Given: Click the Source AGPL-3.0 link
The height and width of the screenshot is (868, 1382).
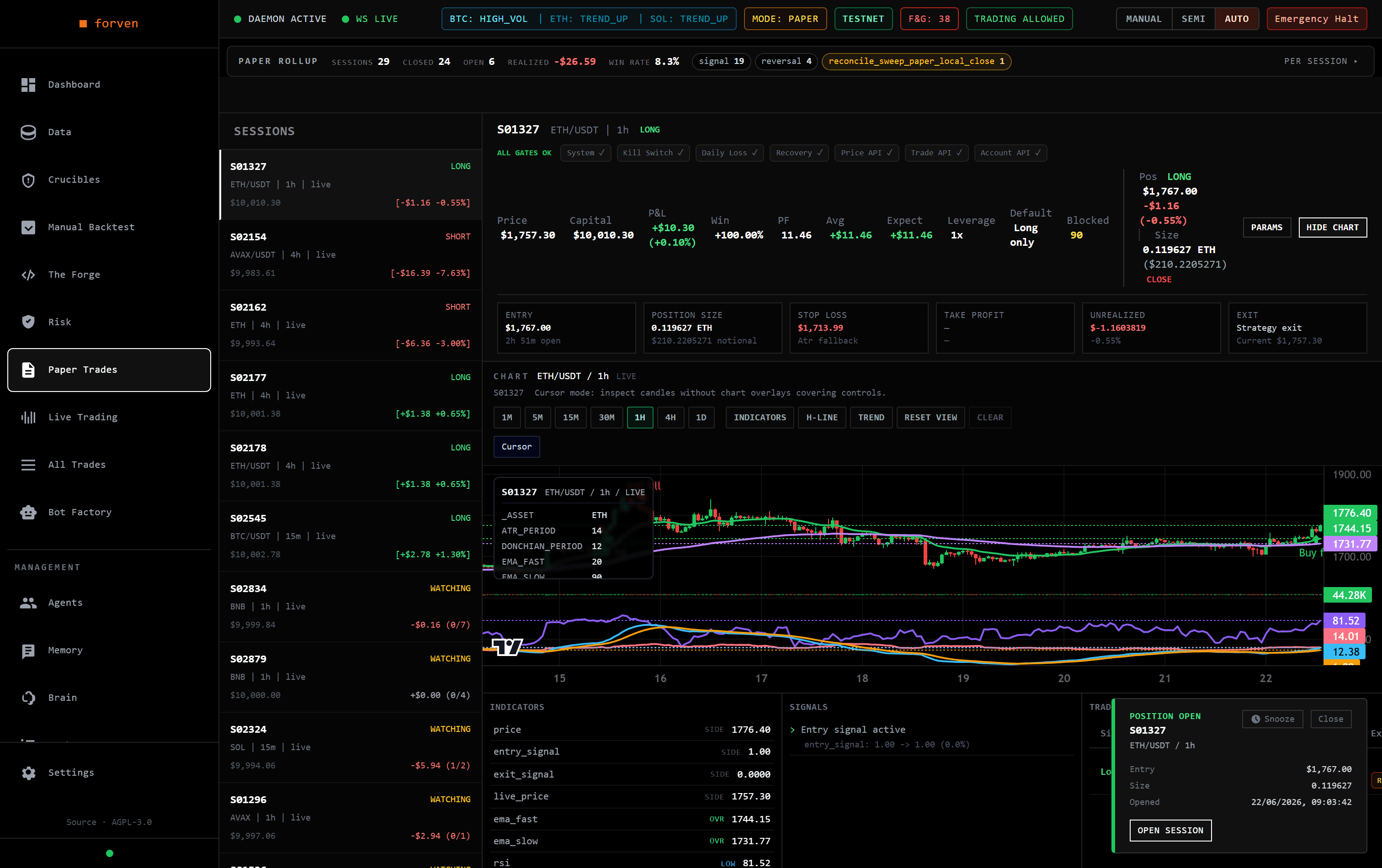Looking at the screenshot, I should 109,822.
